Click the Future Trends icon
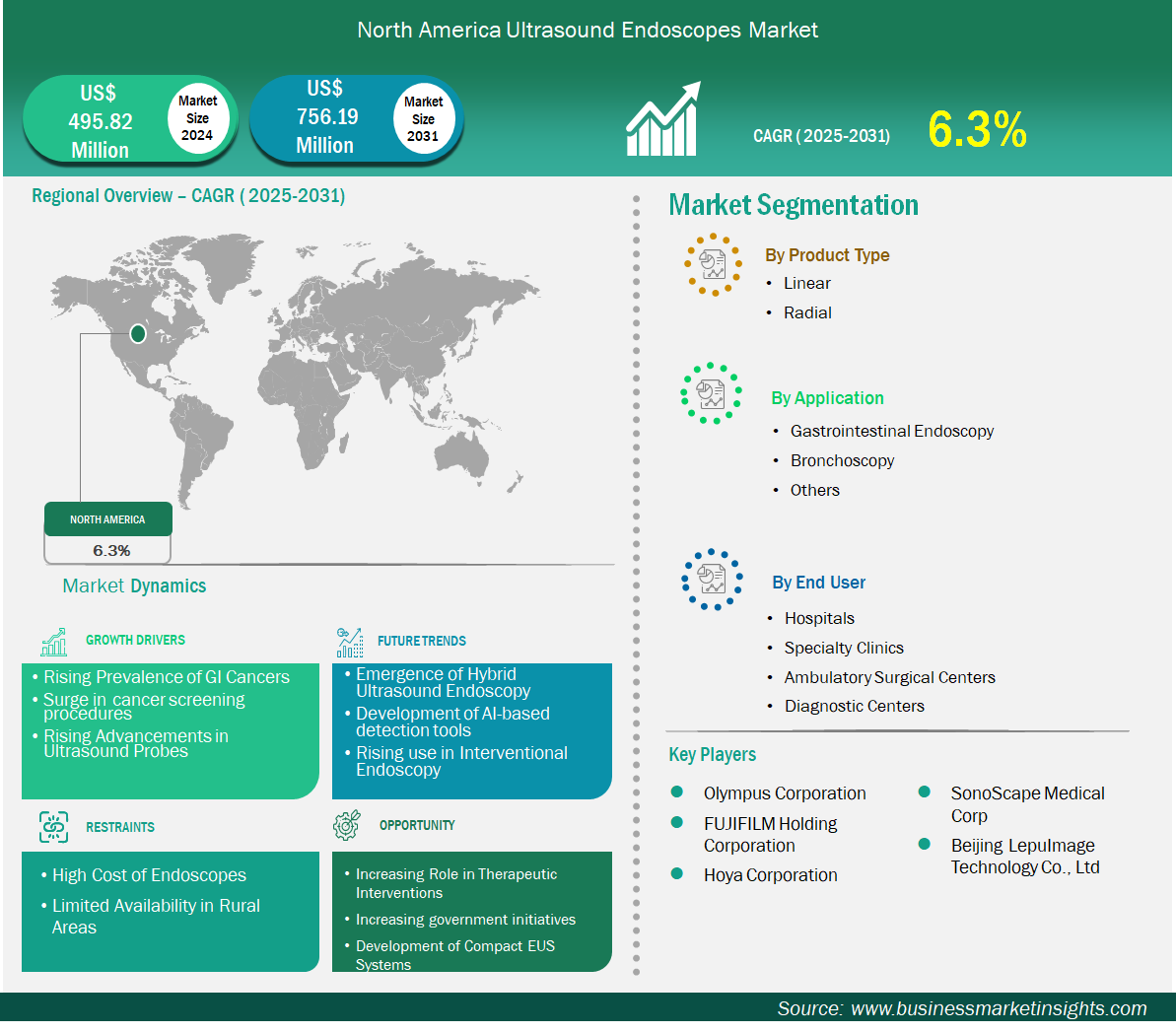Screen dimensions: 1176x1033 tap(349, 643)
